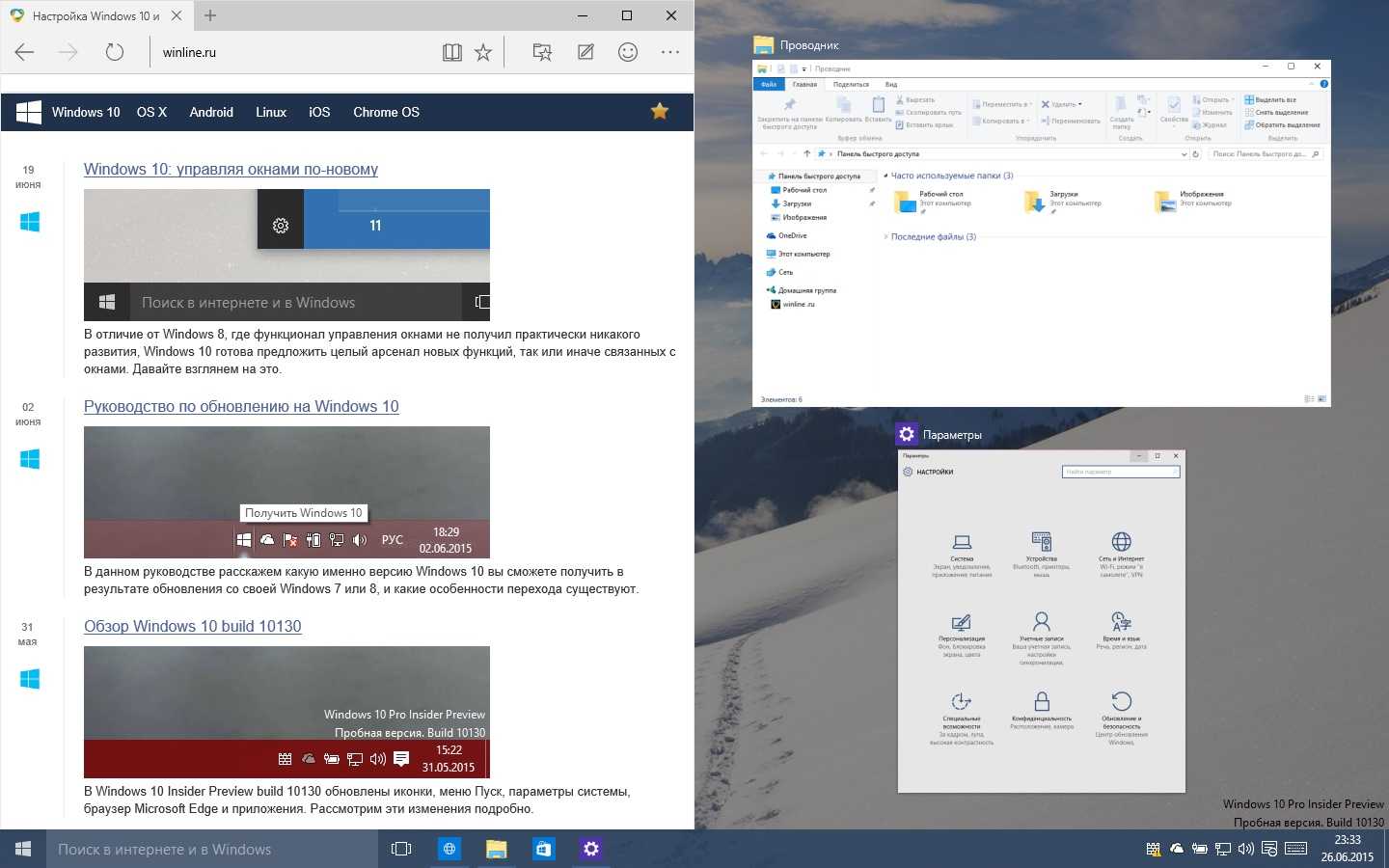Viewport: 1389px width, 868px height.
Task: Click 'Найти параметр' search field
Action: pyautogui.click(x=1121, y=472)
